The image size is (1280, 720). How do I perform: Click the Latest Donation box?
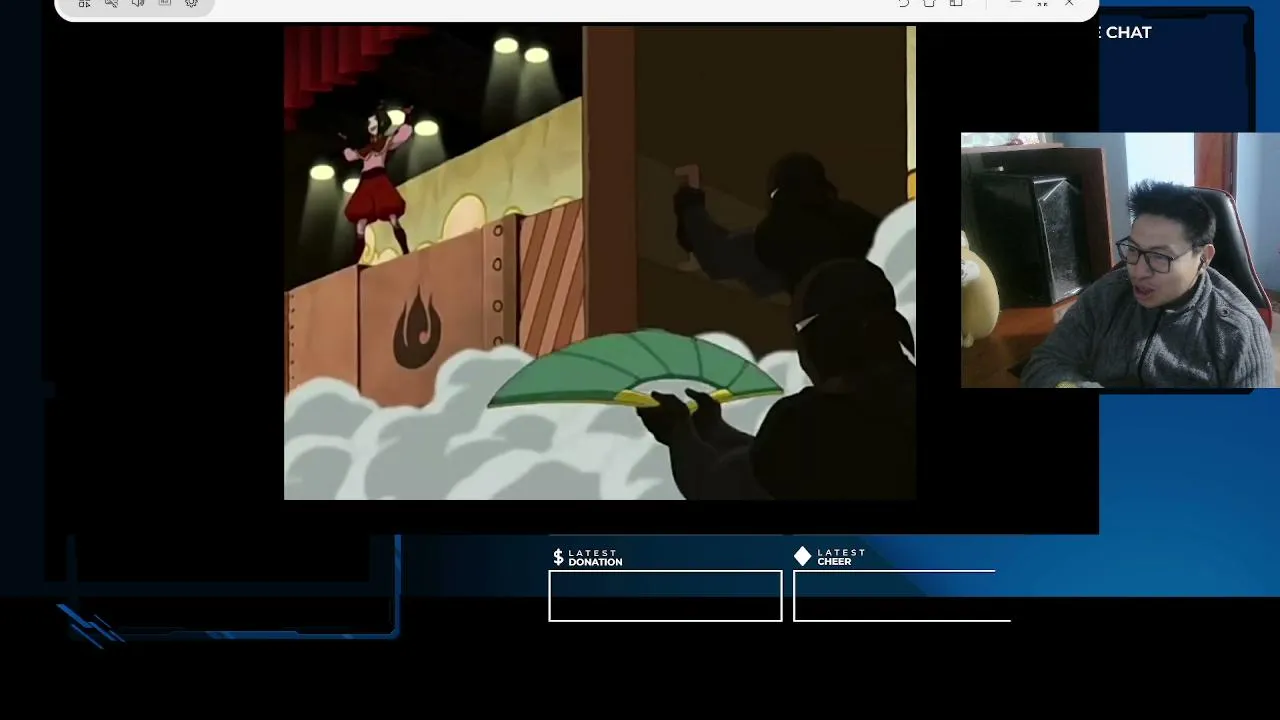(x=665, y=596)
